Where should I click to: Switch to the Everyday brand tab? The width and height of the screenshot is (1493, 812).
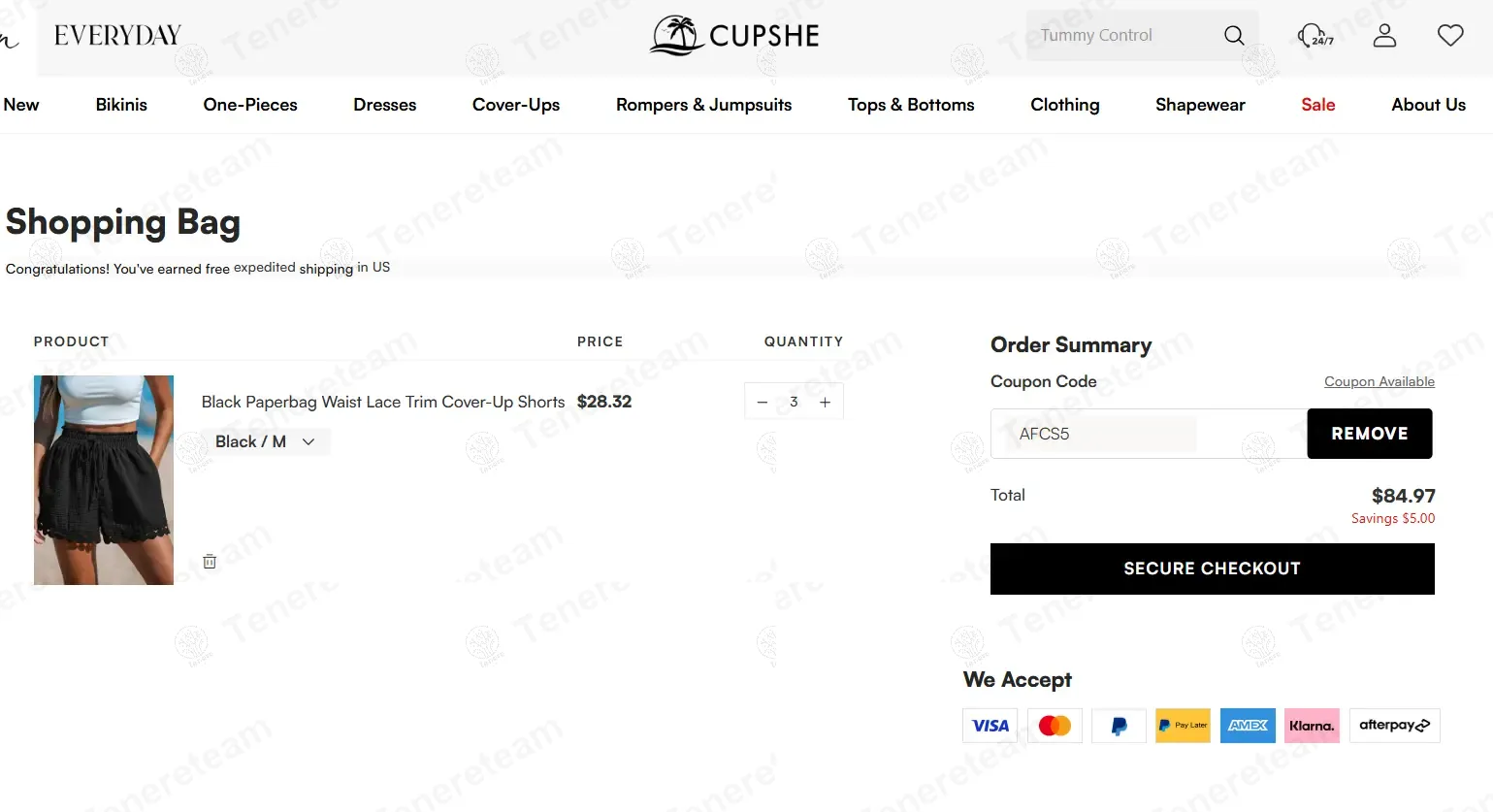(x=117, y=36)
